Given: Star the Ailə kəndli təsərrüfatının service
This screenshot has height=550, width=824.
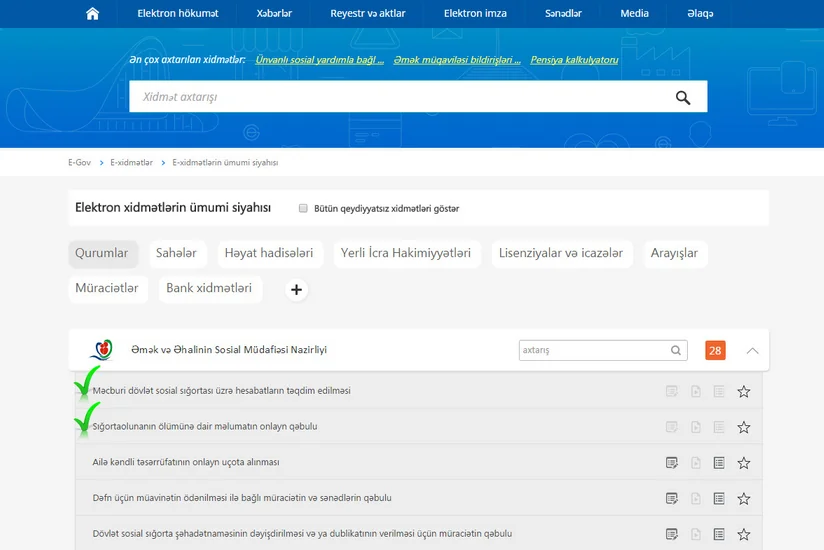Looking at the screenshot, I should [x=744, y=463].
